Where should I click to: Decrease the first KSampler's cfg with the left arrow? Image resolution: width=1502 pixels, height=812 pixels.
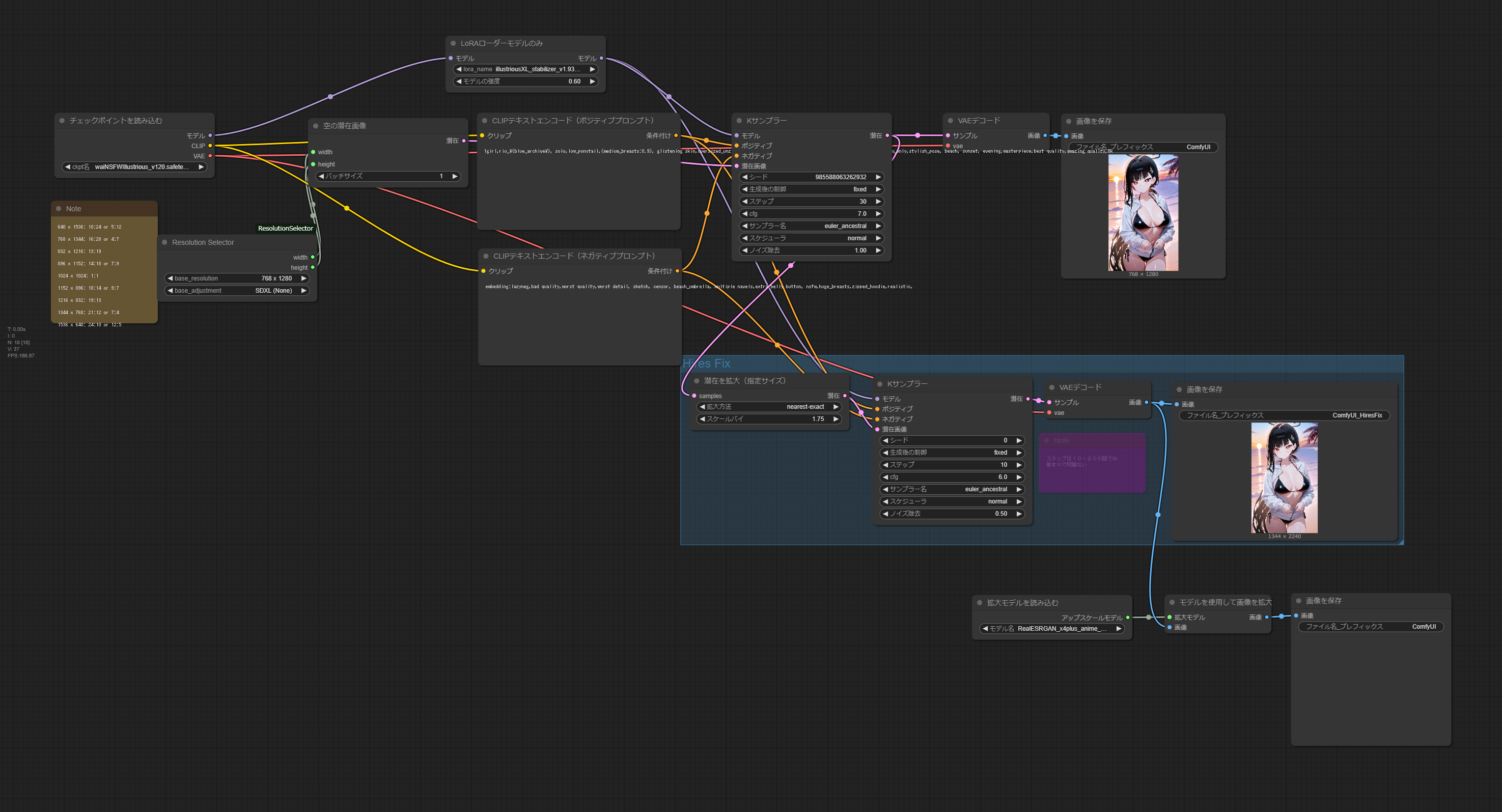[x=744, y=214]
